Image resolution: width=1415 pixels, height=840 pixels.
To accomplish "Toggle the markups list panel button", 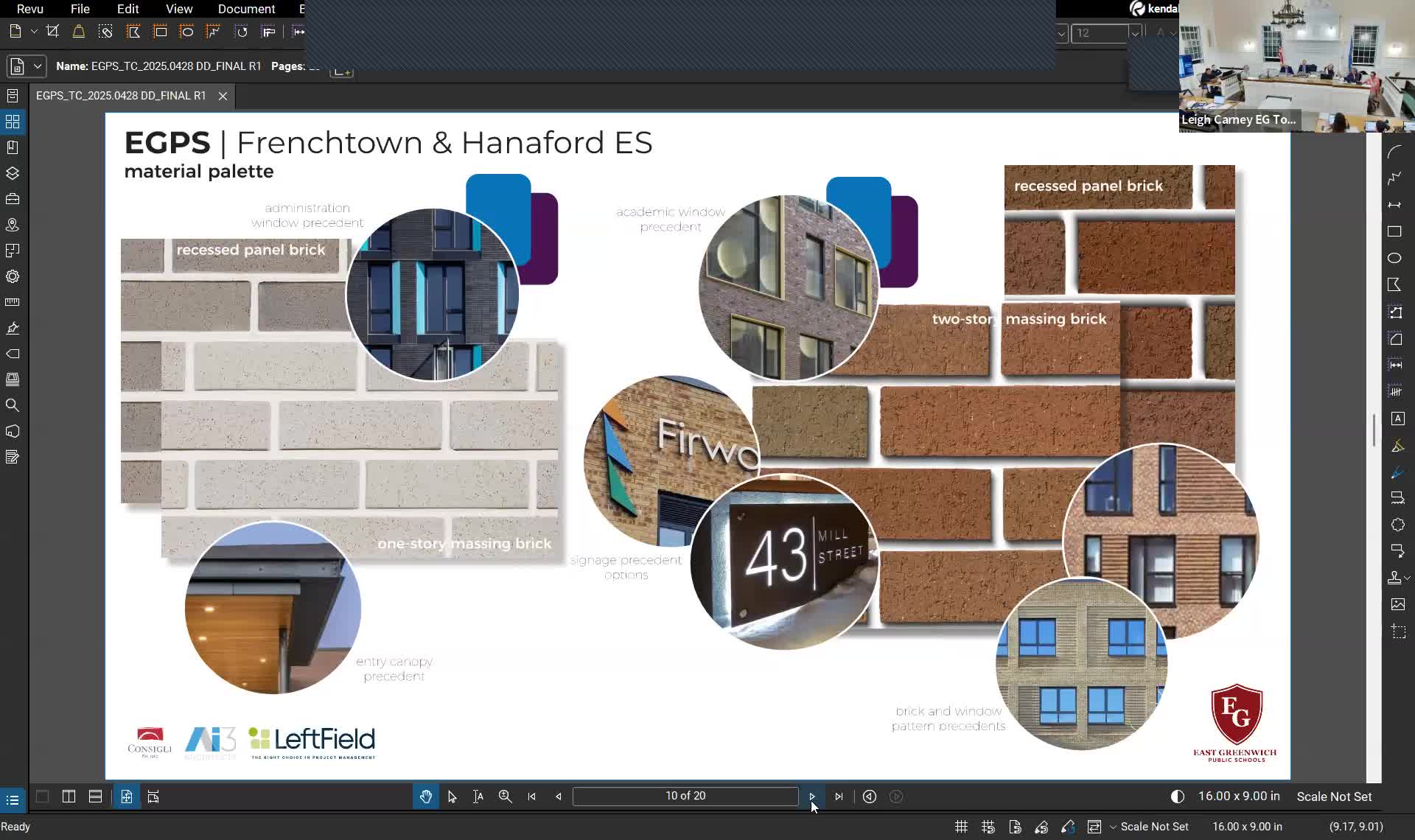I will 13,799.
